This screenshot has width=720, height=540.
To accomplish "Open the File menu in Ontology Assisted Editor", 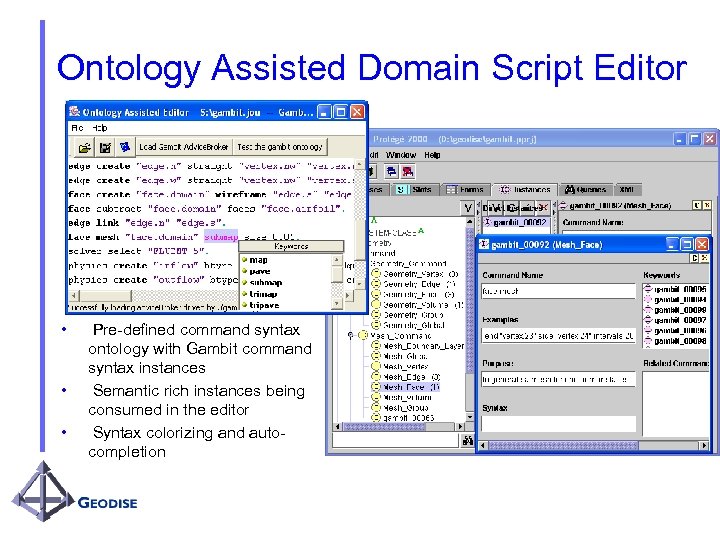I will (77, 128).
